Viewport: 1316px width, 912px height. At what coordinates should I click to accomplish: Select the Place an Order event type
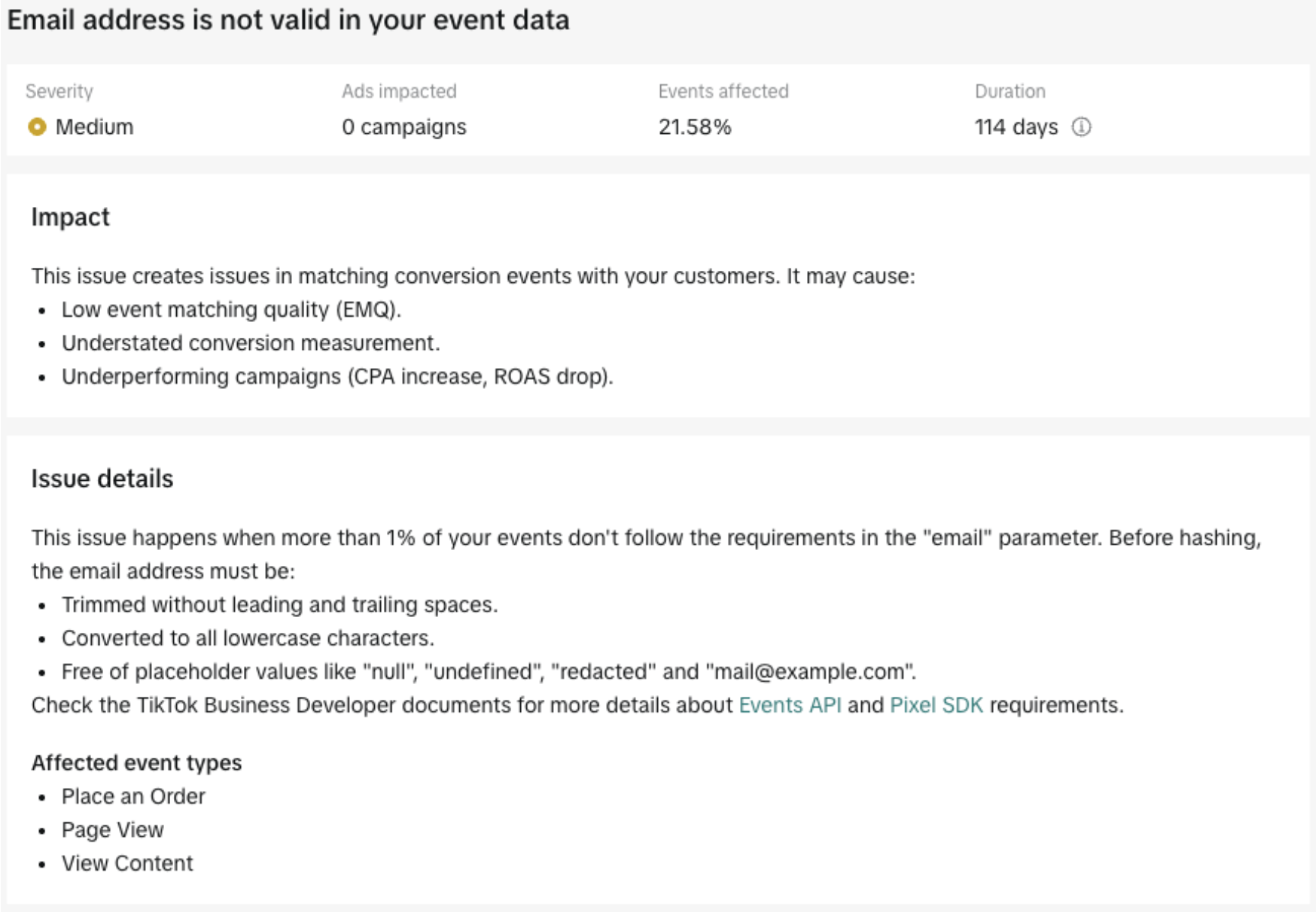pos(133,796)
